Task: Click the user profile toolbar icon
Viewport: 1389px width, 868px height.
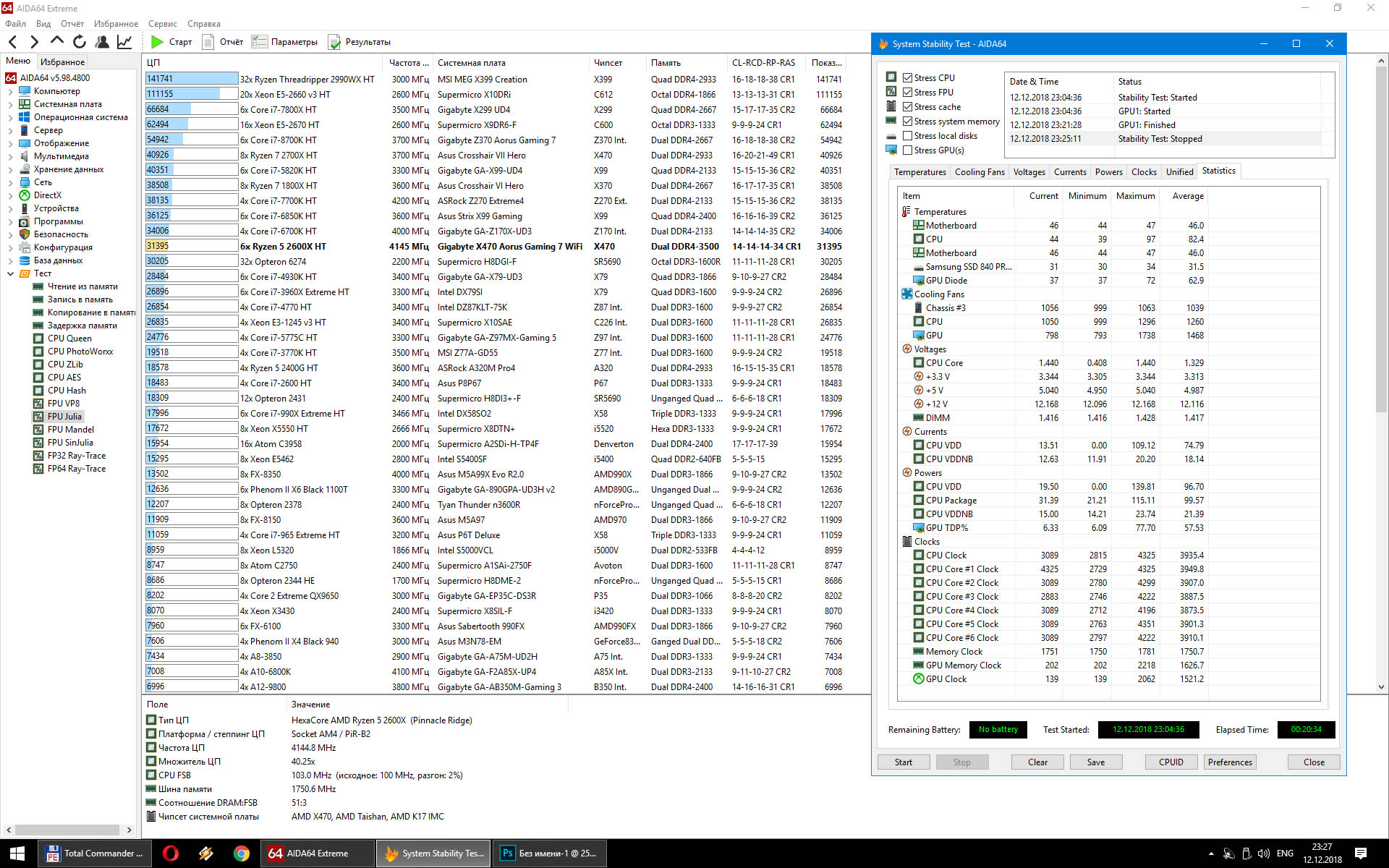Action: (x=102, y=42)
